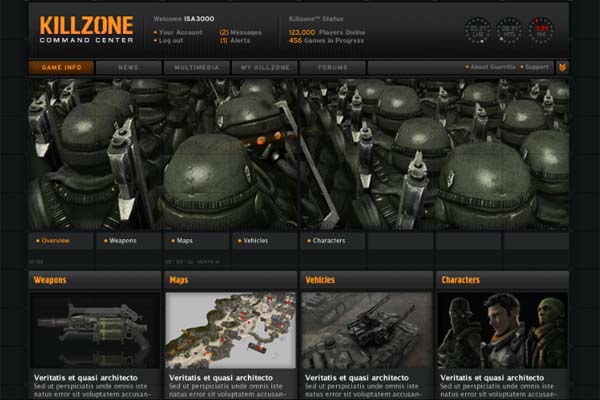Click the 456 Games in Progress text
600x400 pixels.
click(x=326, y=41)
